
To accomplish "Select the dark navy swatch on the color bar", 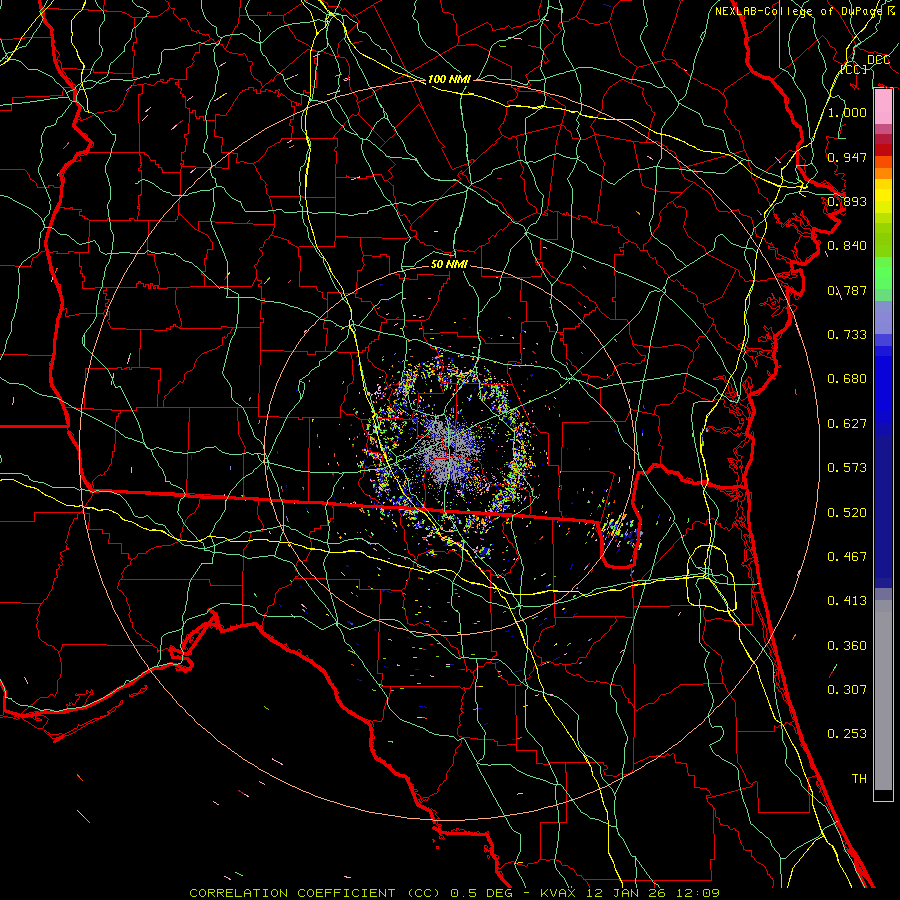I will pyautogui.click(x=883, y=511).
